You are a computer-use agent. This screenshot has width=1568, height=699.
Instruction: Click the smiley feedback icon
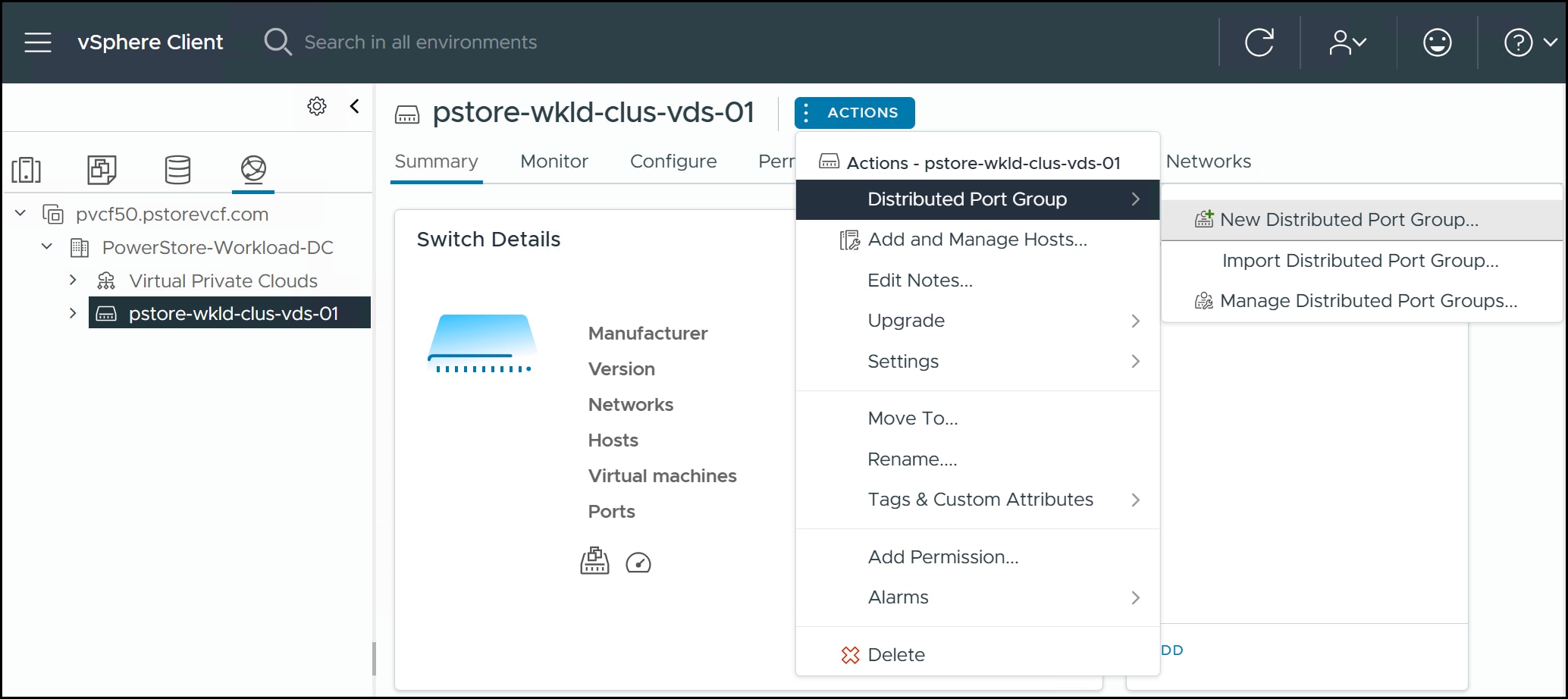[1437, 42]
